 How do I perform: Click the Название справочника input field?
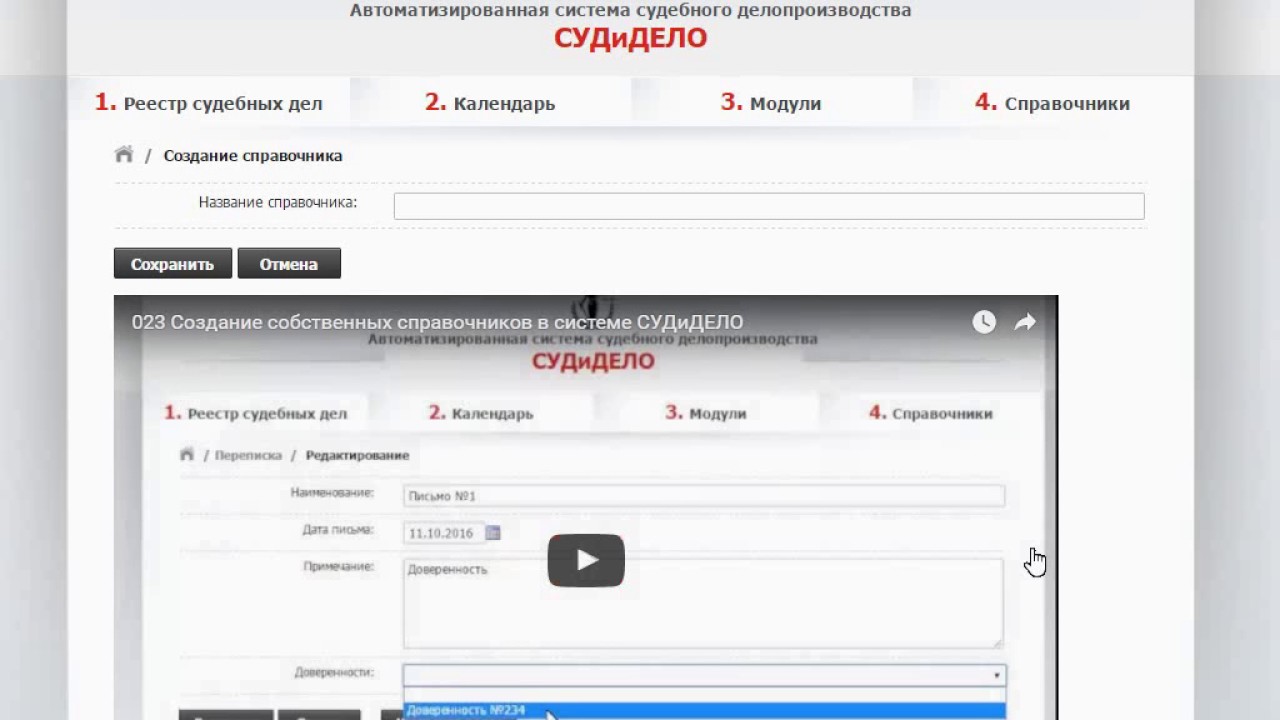point(768,205)
